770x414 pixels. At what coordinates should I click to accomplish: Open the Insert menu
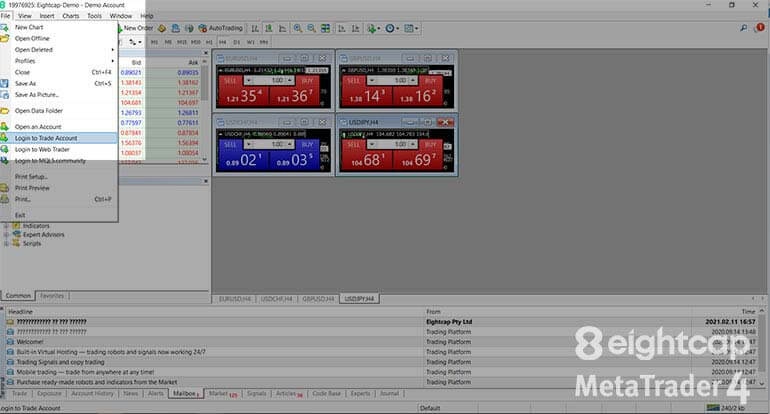47,16
